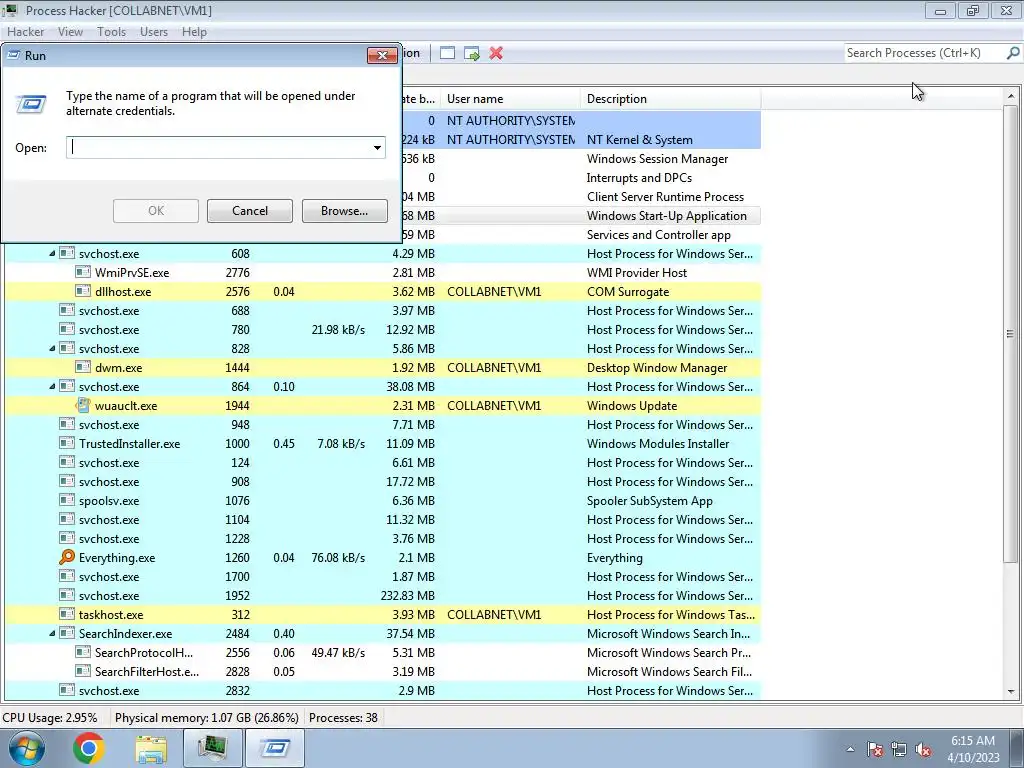Switch to Process Hacker taskbar button

click(x=212, y=748)
